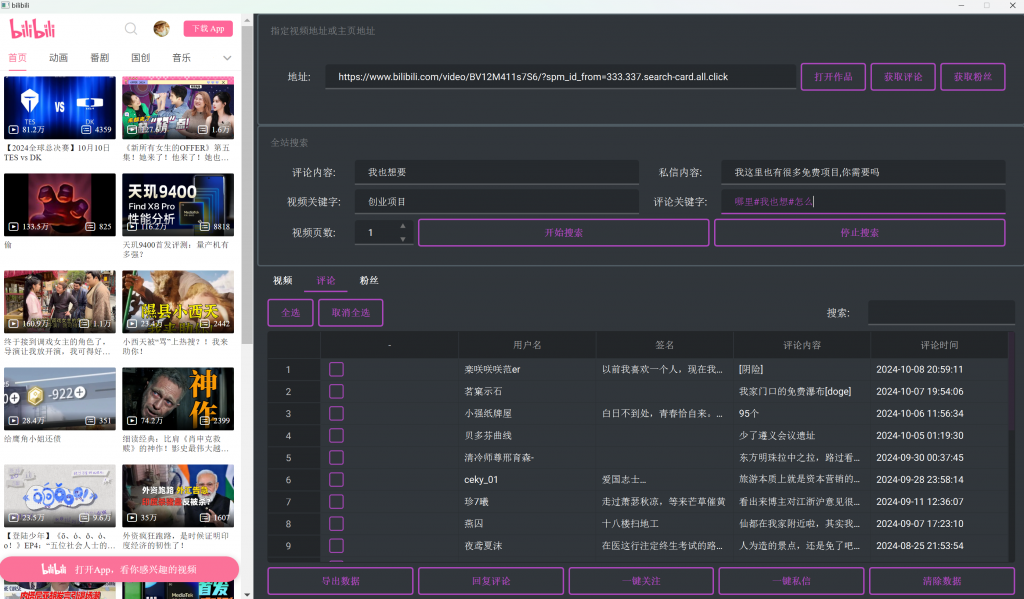The height and width of the screenshot is (599, 1024).
Task: Click the 地址 URL input field
Action: pyautogui.click(x=560, y=76)
